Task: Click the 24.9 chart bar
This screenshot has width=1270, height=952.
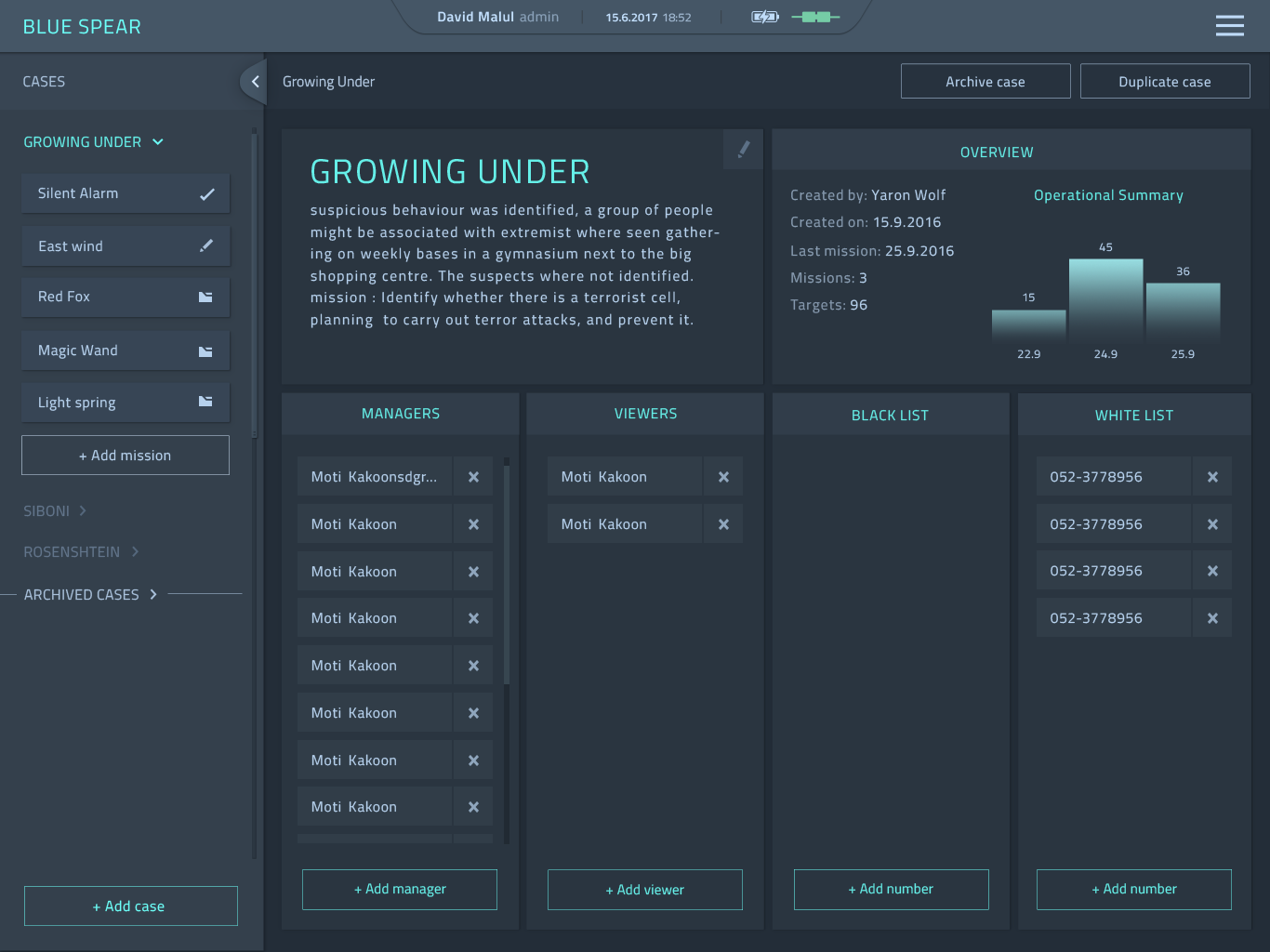Action: click(1105, 302)
